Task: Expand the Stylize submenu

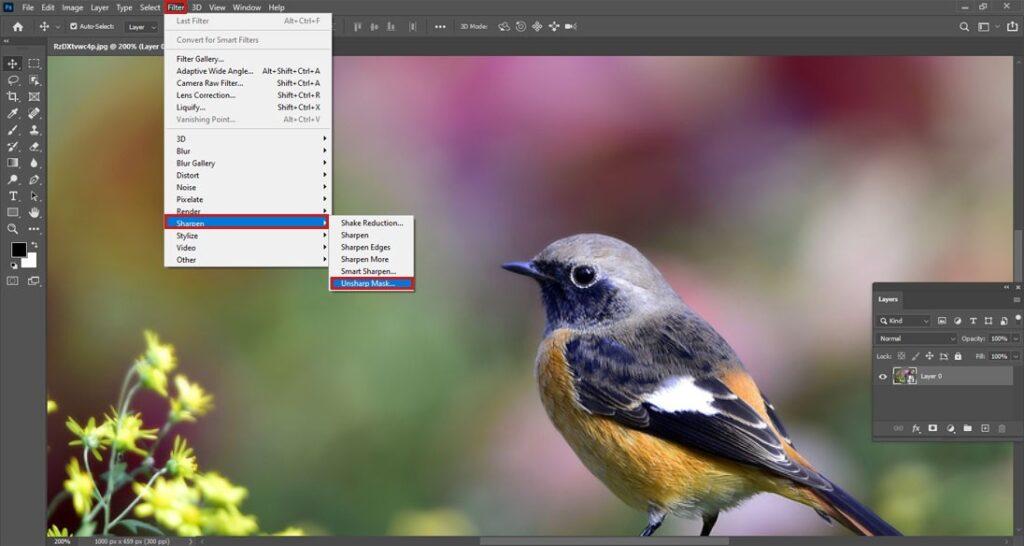Action: pyautogui.click(x=248, y=236)
